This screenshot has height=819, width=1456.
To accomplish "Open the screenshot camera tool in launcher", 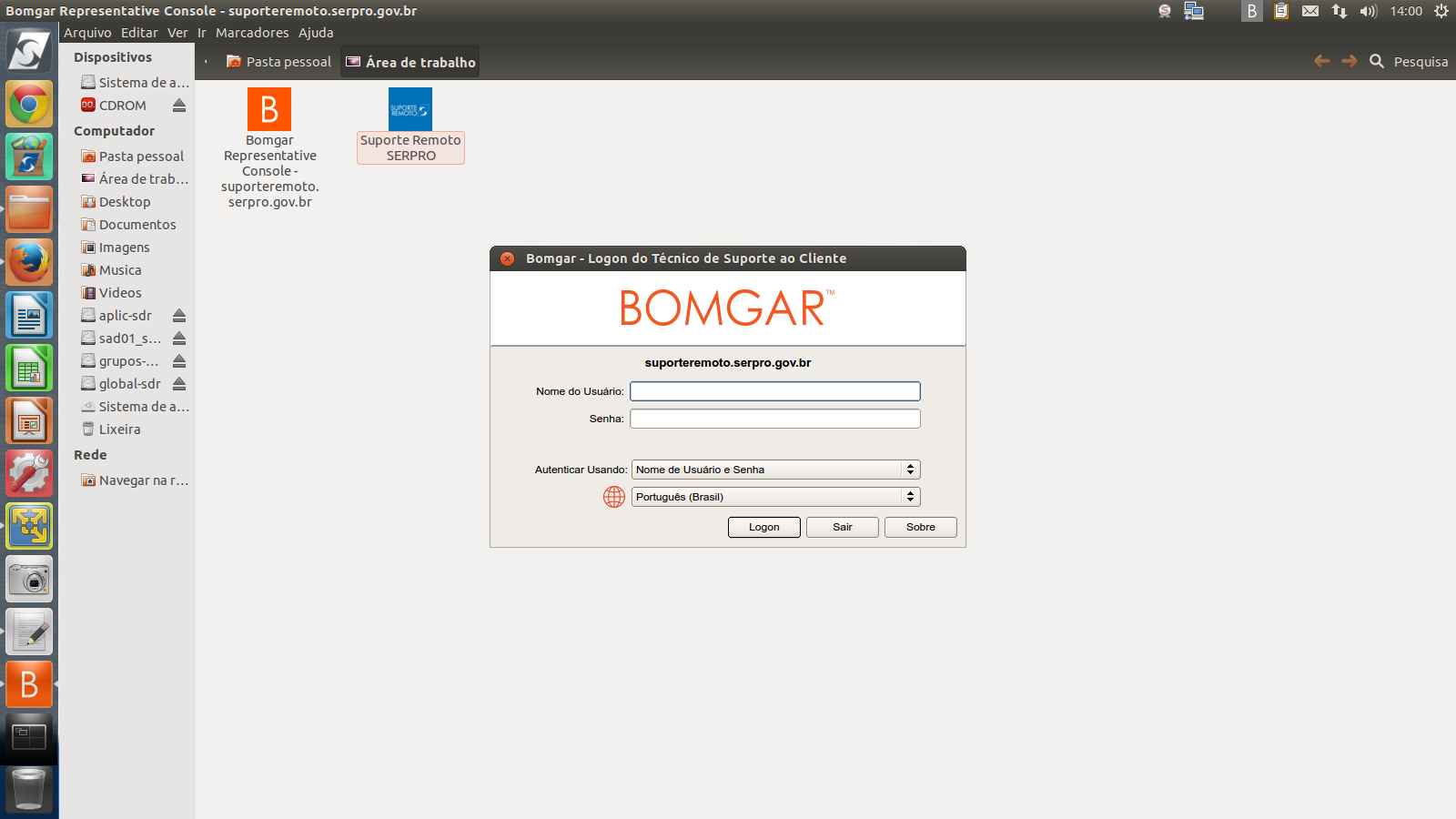I will [29, 579].
